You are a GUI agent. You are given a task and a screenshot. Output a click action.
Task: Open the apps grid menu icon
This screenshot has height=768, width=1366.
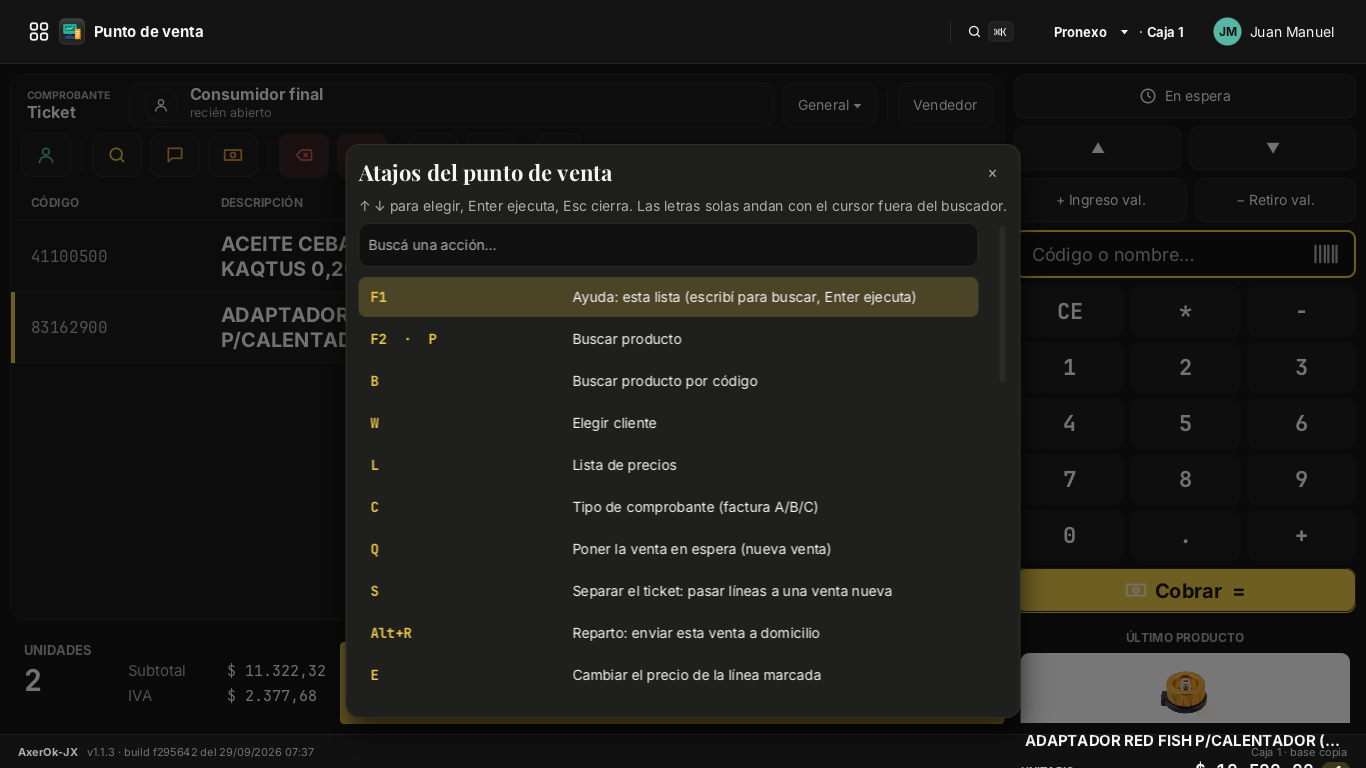(39, 32)
